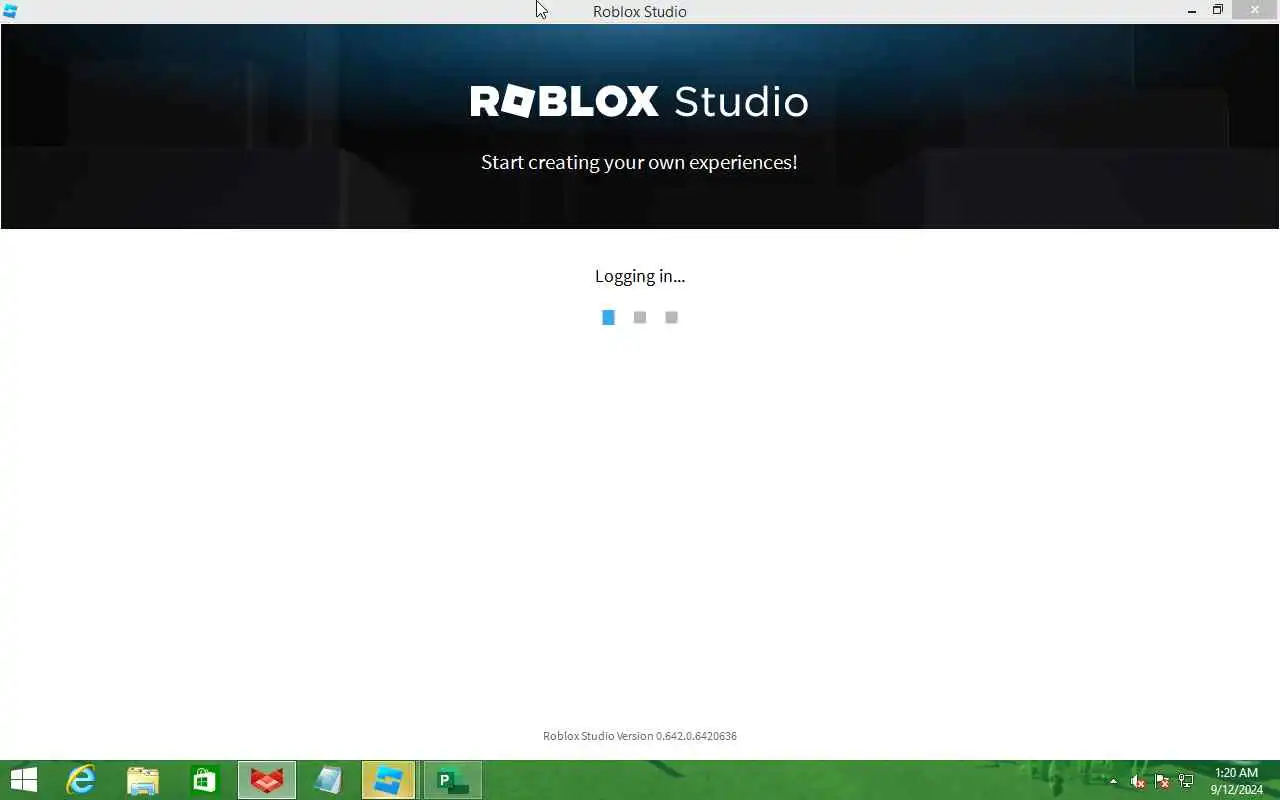Viewport: 1280px width, 800px height.
Task: Click the Roblox Studio icon in title bar
Action: (x=10, y=11)
